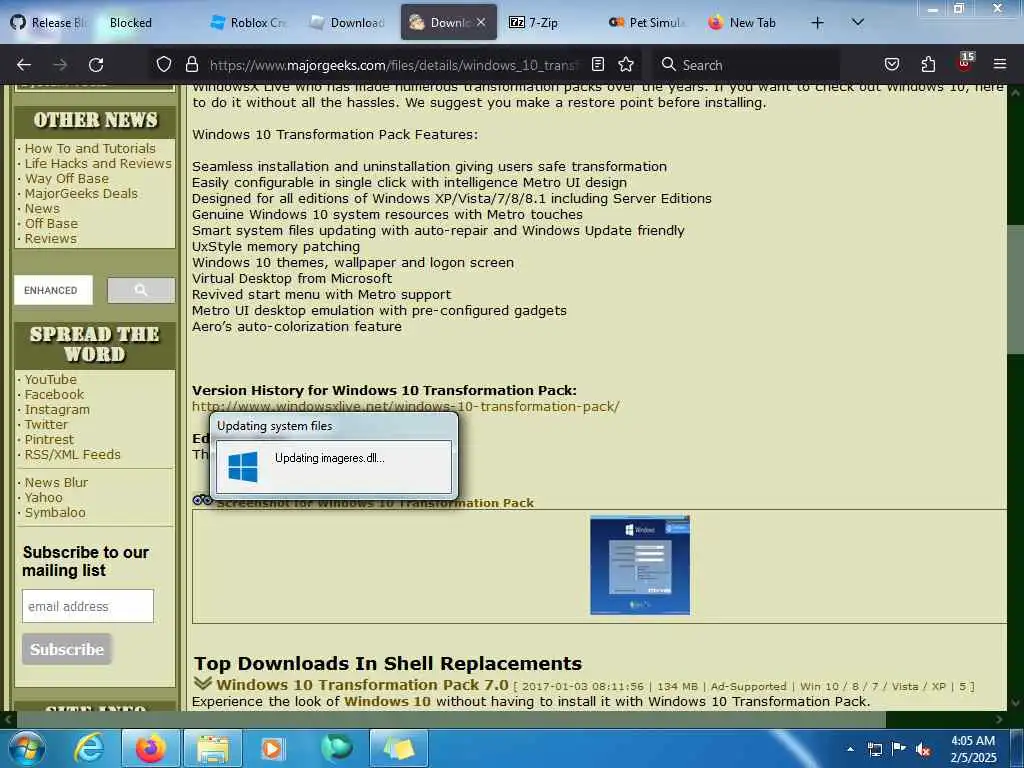Open Windows Media Player from the taskbar
This screenshot has height=768, width=1024.
tap(272, 748)
